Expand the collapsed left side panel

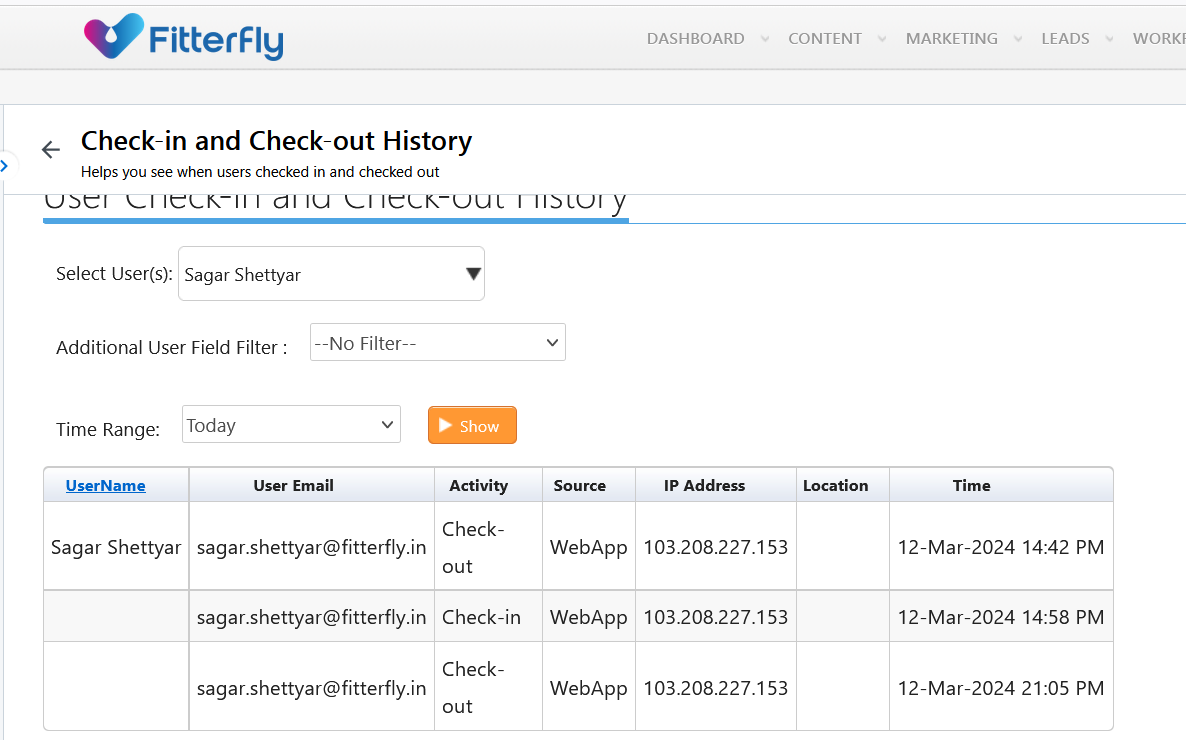(x=4, y=165)
